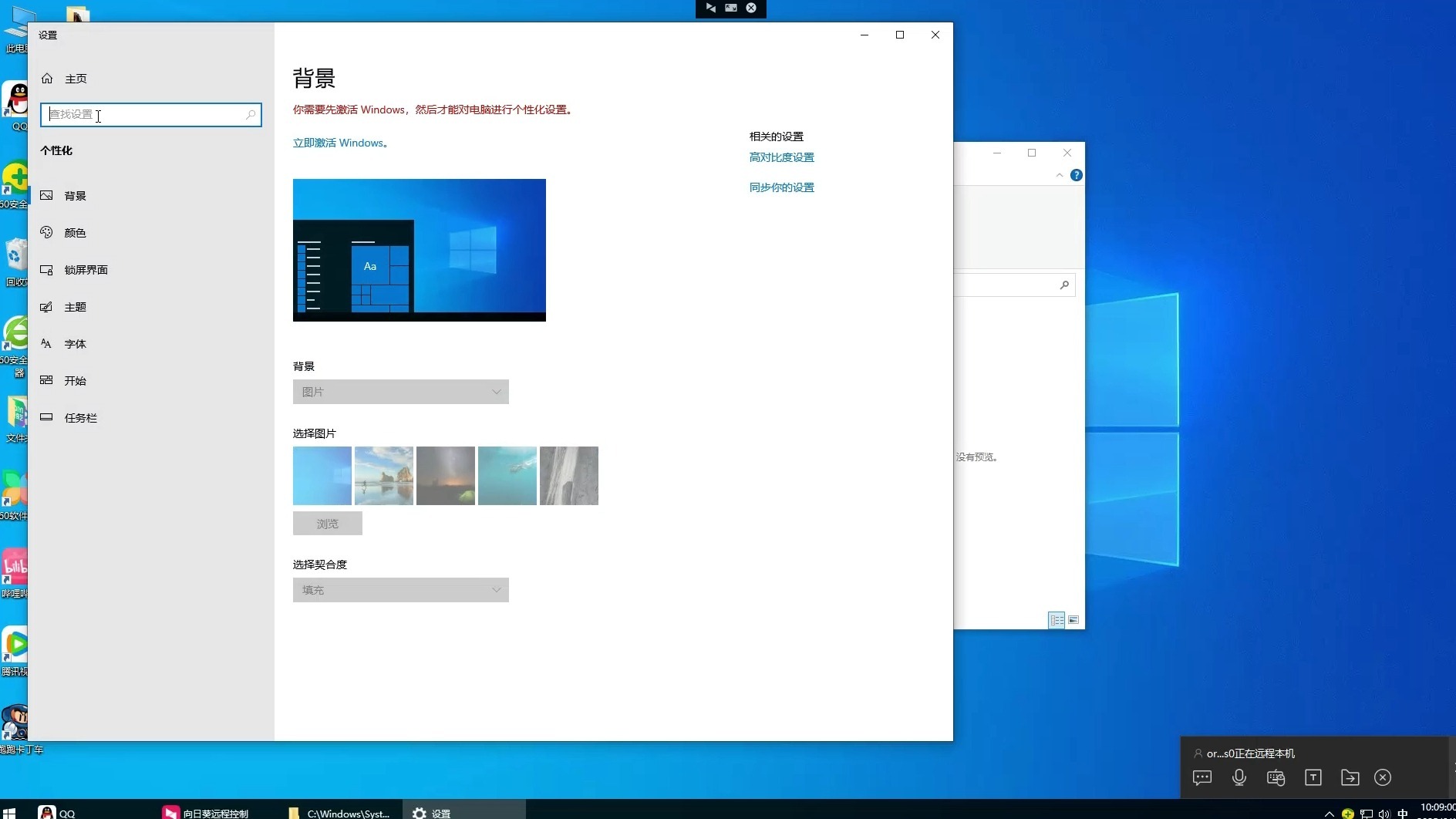Click the 立即激活 Windows link

(x=340, y=143)
